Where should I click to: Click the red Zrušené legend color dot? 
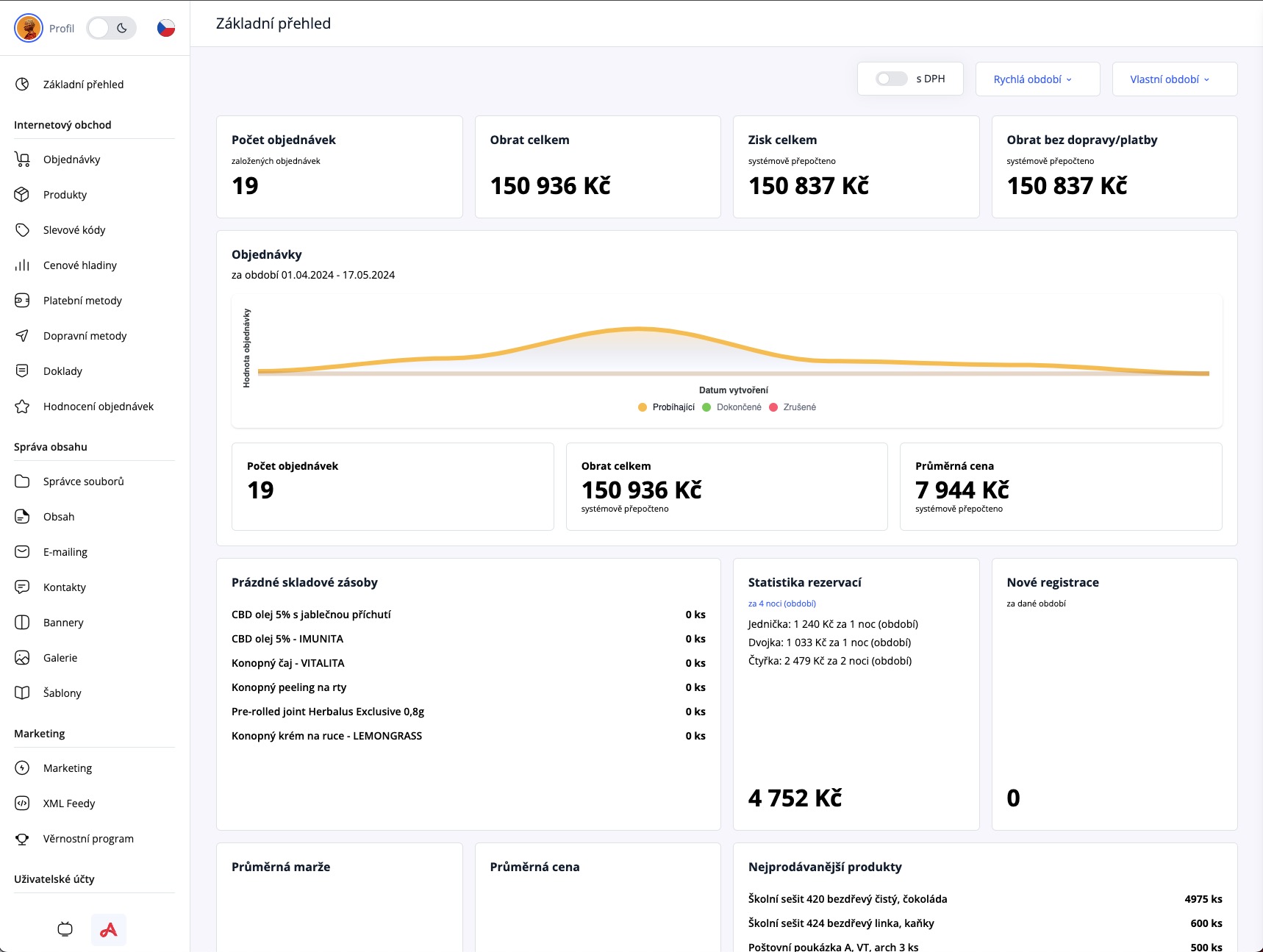click(x=773, y=407)
